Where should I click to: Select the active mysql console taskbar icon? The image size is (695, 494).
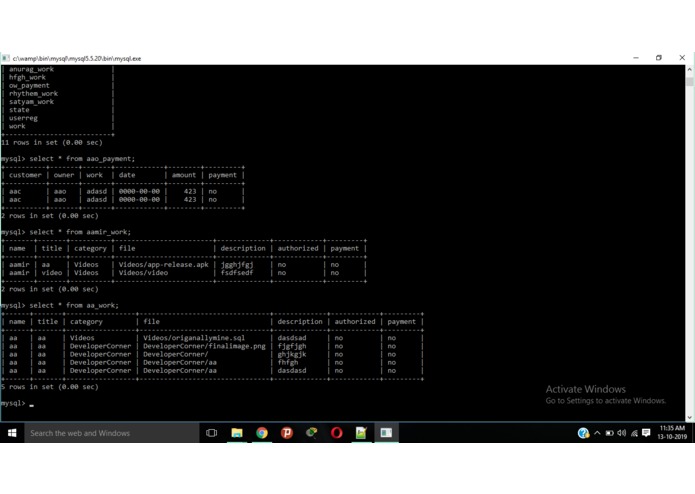(386, 433)
